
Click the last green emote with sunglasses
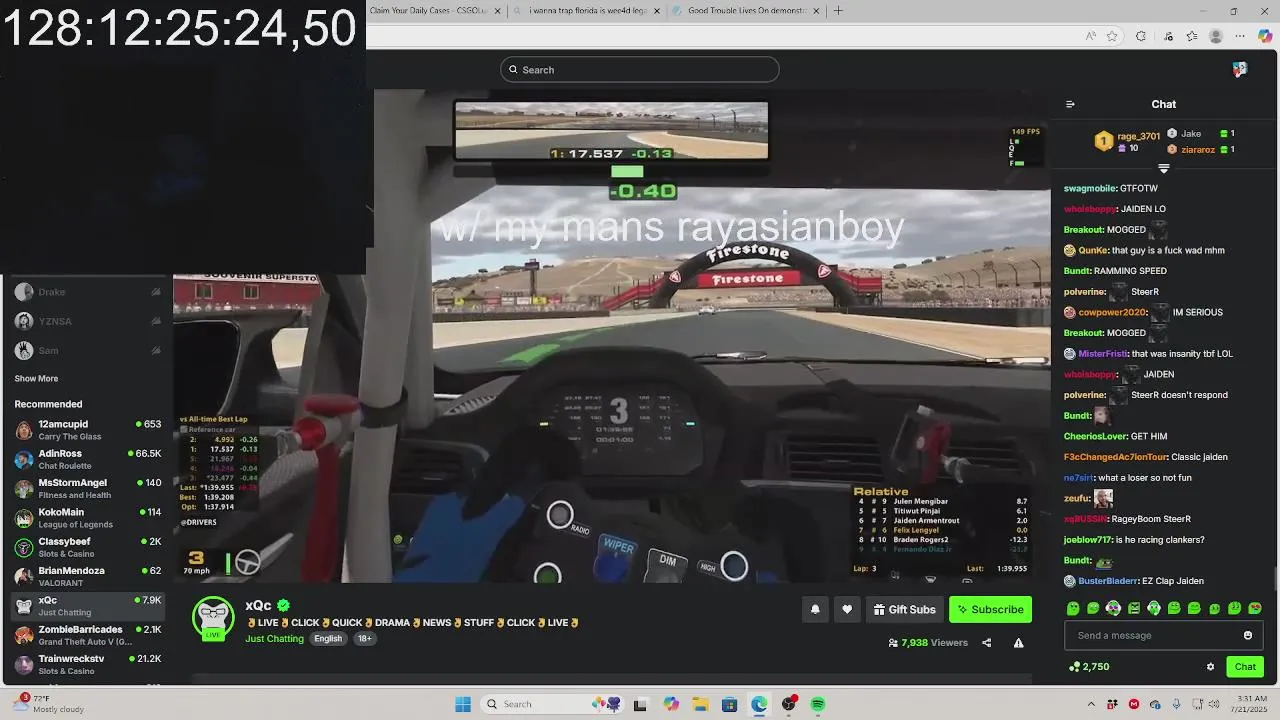(x=1255, y=608)
